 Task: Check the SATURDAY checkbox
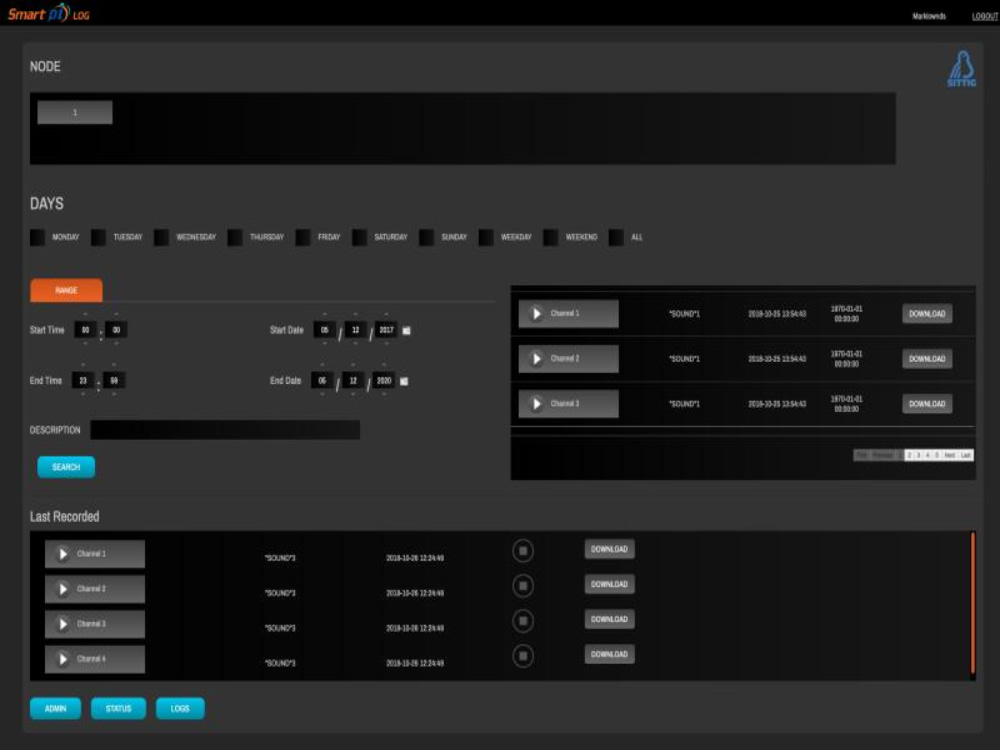pos(360,237)
